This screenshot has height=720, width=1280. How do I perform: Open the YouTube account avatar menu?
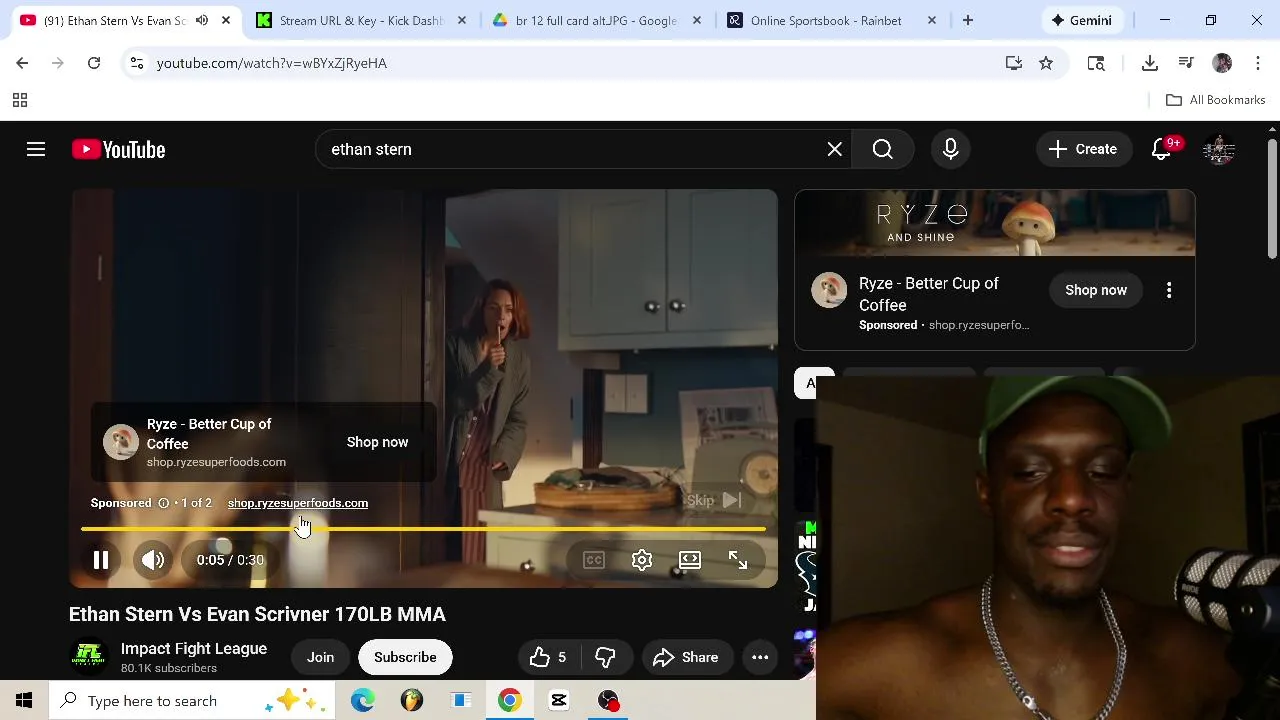tap(1219, 149)
